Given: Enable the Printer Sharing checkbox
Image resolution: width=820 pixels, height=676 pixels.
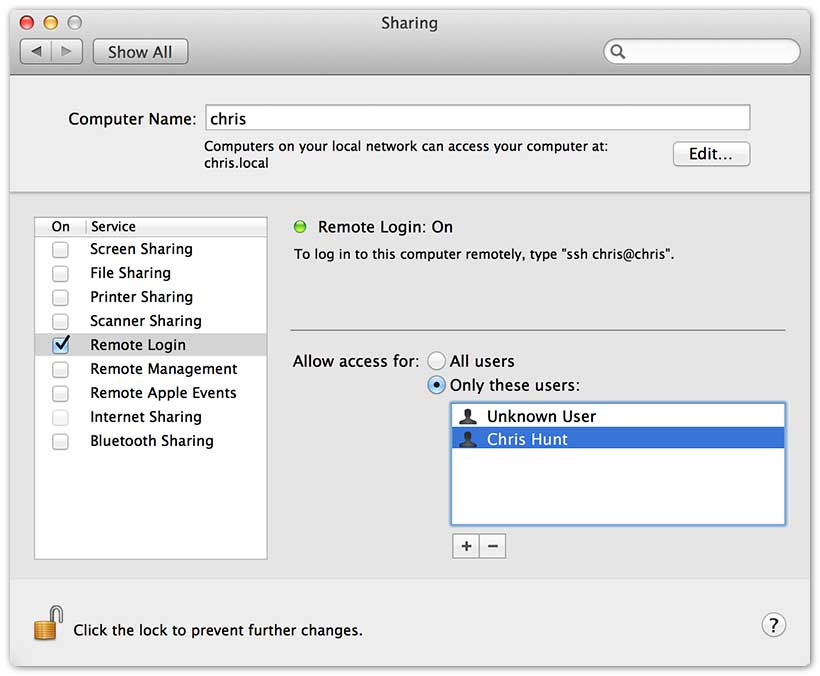Looking at the screenshot, I should (60, 297).
